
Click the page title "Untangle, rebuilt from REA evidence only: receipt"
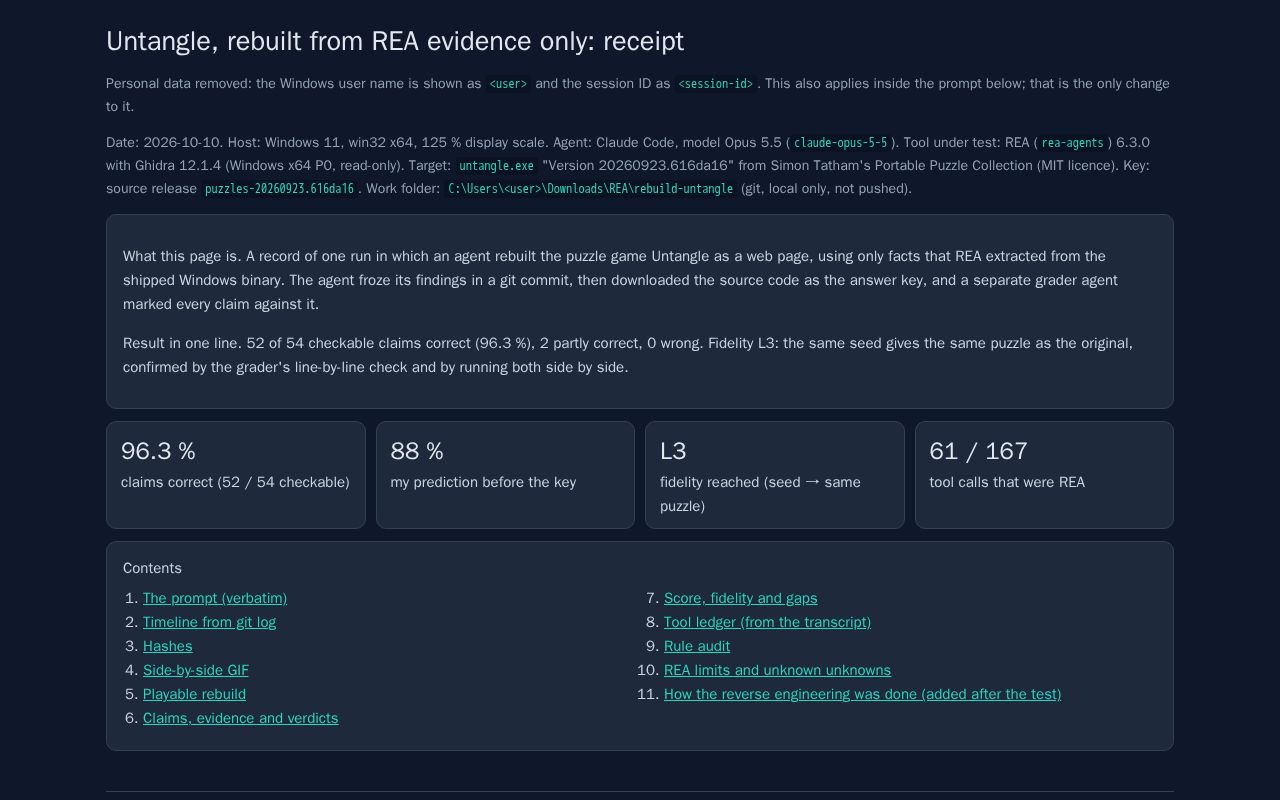395,41
